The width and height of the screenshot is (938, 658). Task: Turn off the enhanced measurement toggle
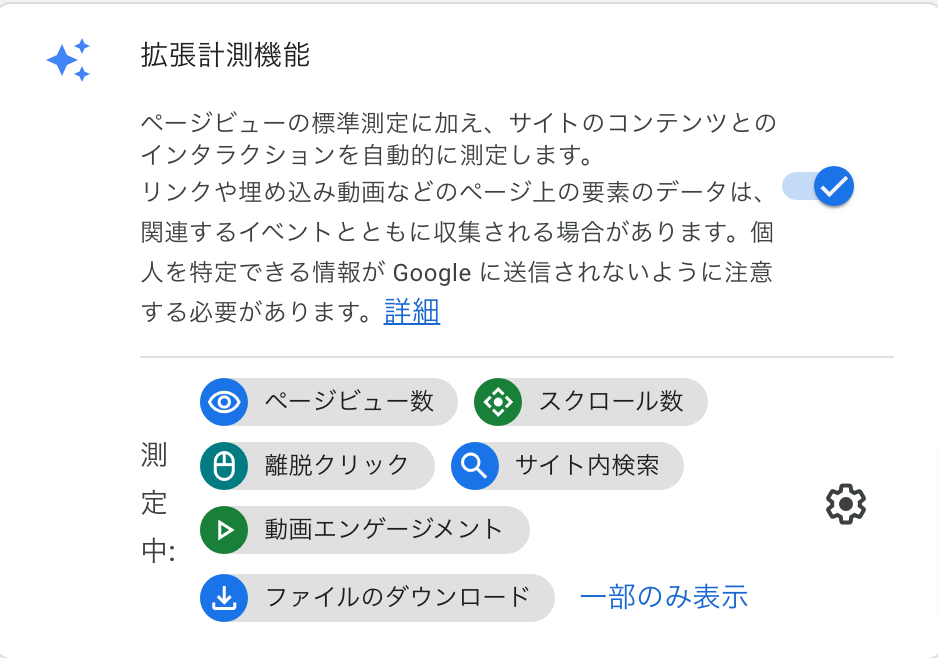(x=818, y=186)
